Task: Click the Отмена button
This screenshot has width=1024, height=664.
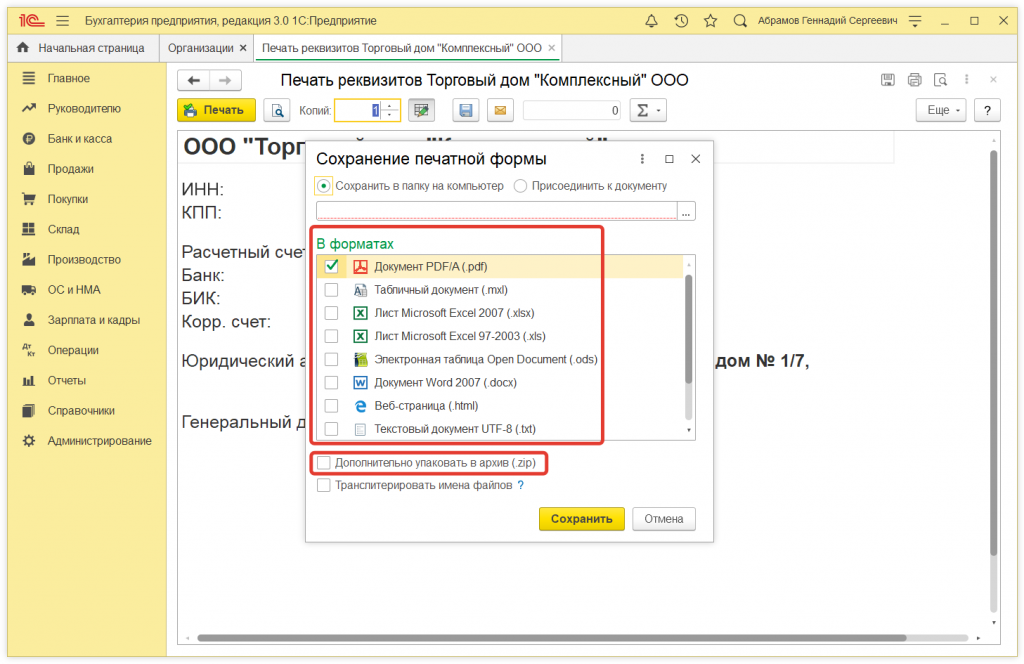Action: click(x=663, y=519)
